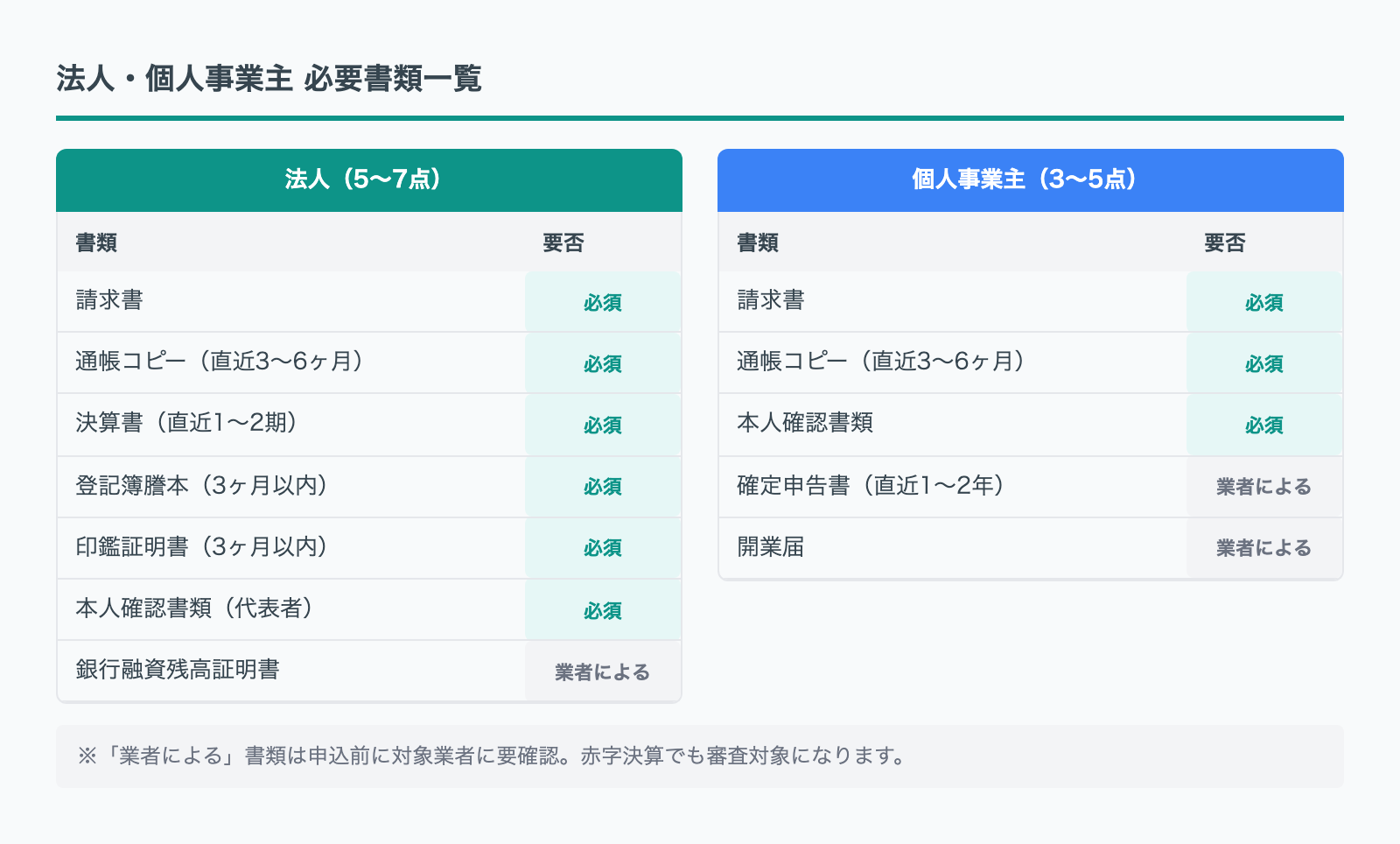Click the 業者による badge for 銀行融資残高証明書

[x=601, y=672]
